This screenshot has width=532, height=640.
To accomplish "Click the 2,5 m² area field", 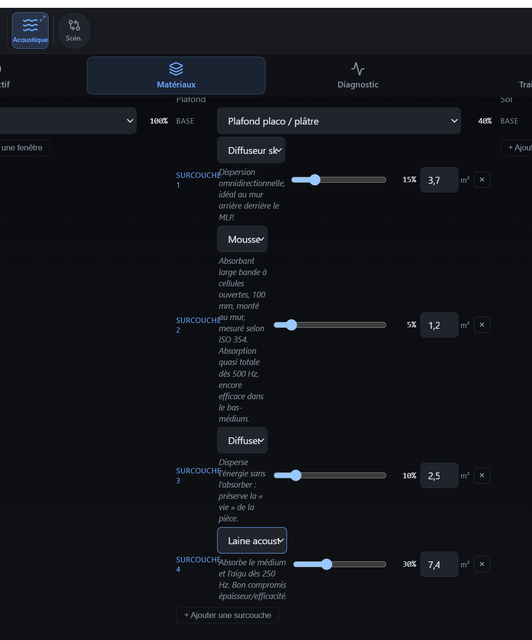I will pos(439,476).
